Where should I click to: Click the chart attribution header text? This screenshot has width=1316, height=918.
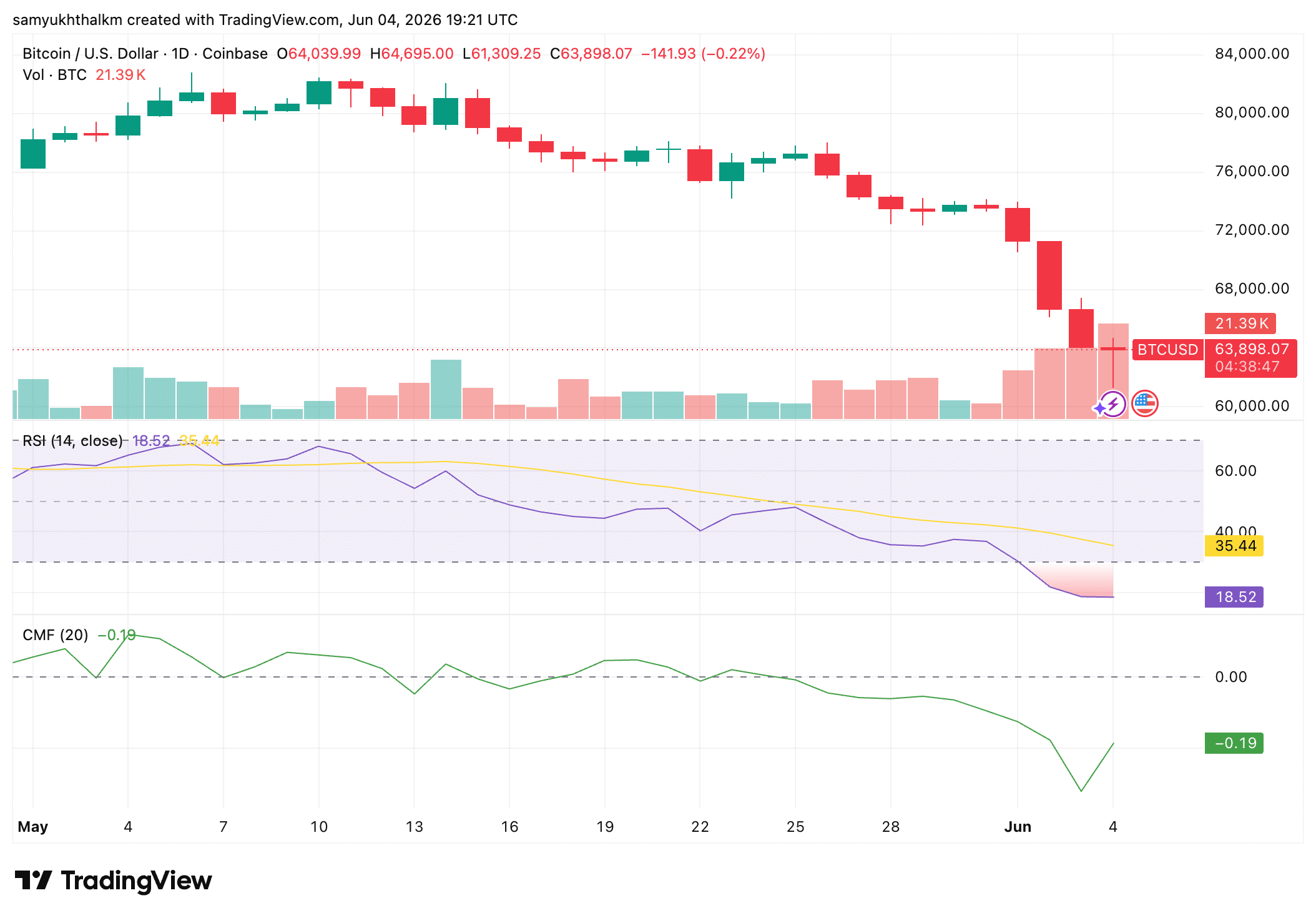pos(265,20)
